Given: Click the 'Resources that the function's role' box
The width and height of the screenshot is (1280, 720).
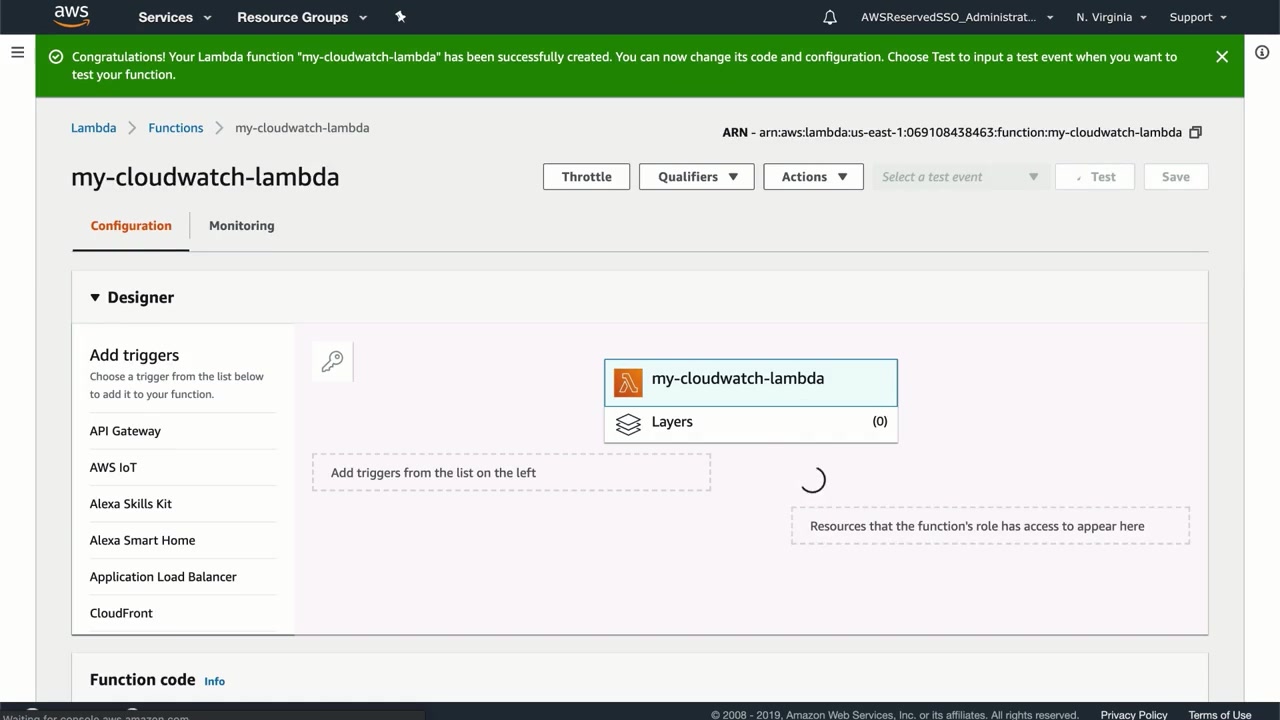Looking at the screenshot, I should click(990, 526).
